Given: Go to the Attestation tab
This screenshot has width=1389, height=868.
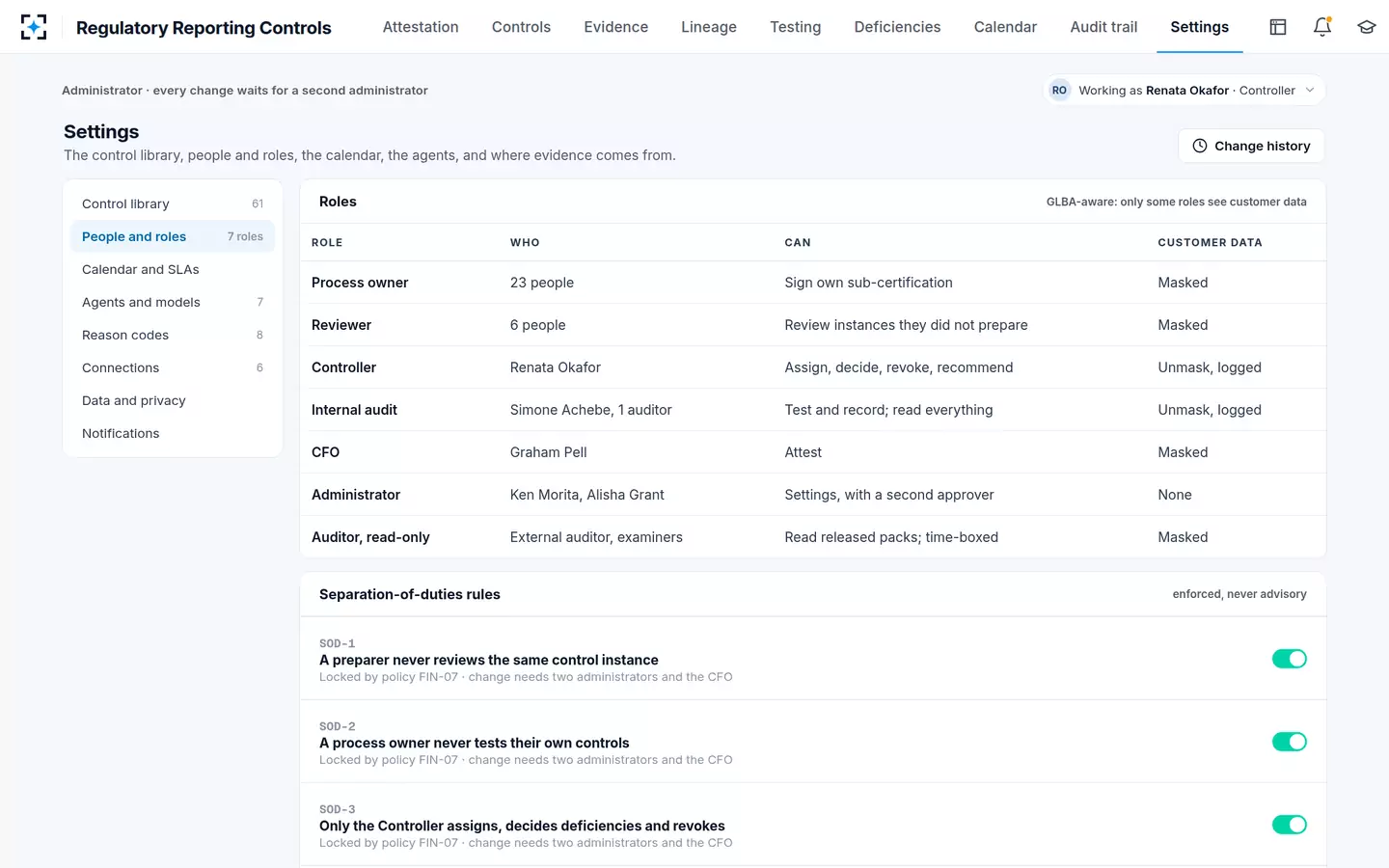Looking at the screenshot, I should click(x=421, y=27).
